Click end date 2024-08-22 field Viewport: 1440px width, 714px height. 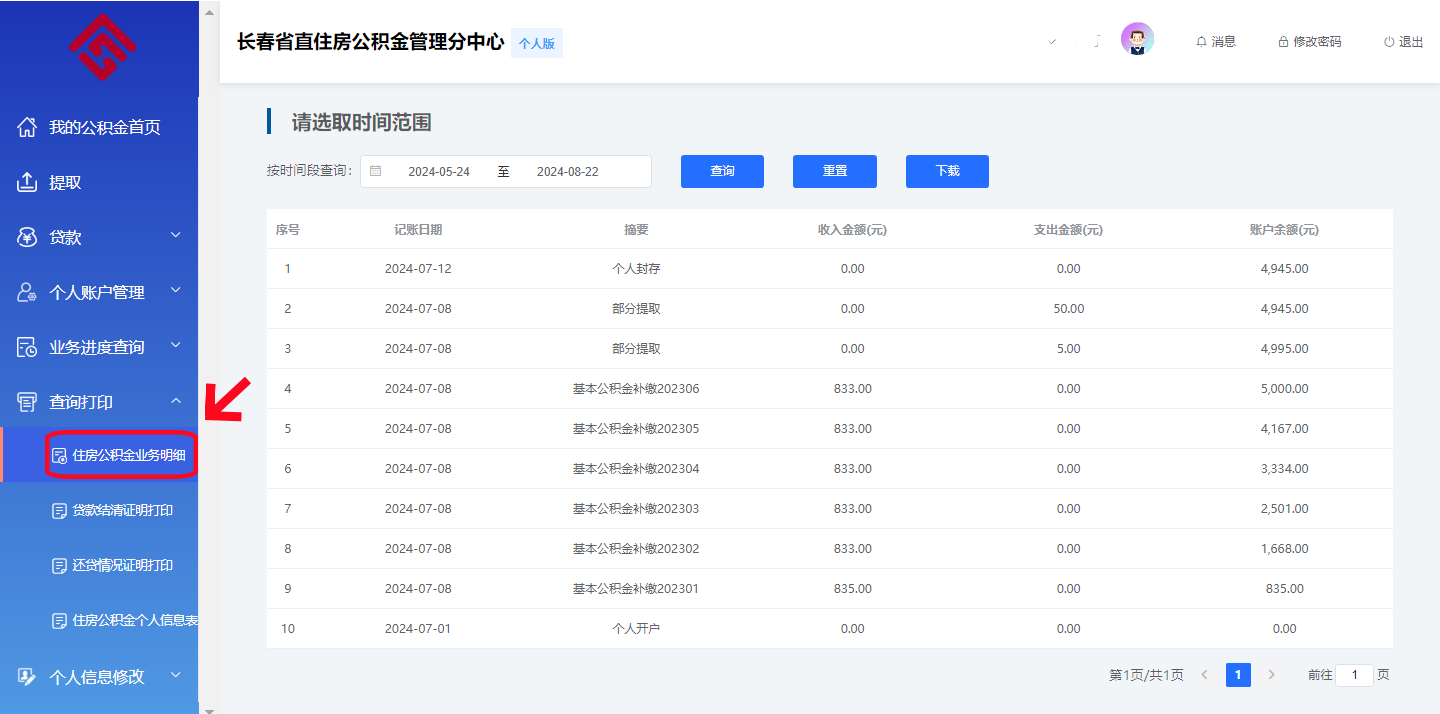pos(568,171)
